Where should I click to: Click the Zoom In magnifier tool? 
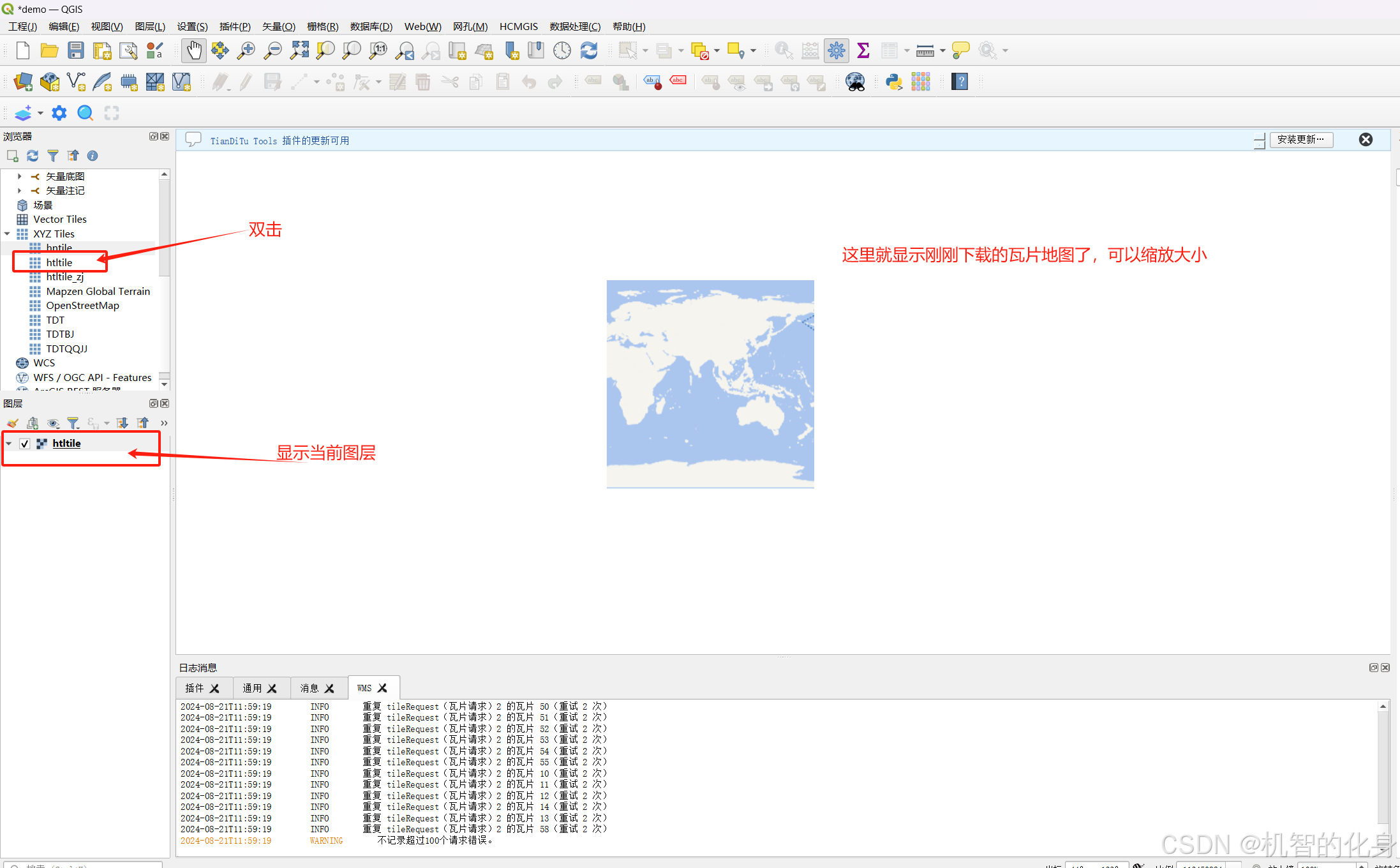pyautogui.click(x=246, y=50)
